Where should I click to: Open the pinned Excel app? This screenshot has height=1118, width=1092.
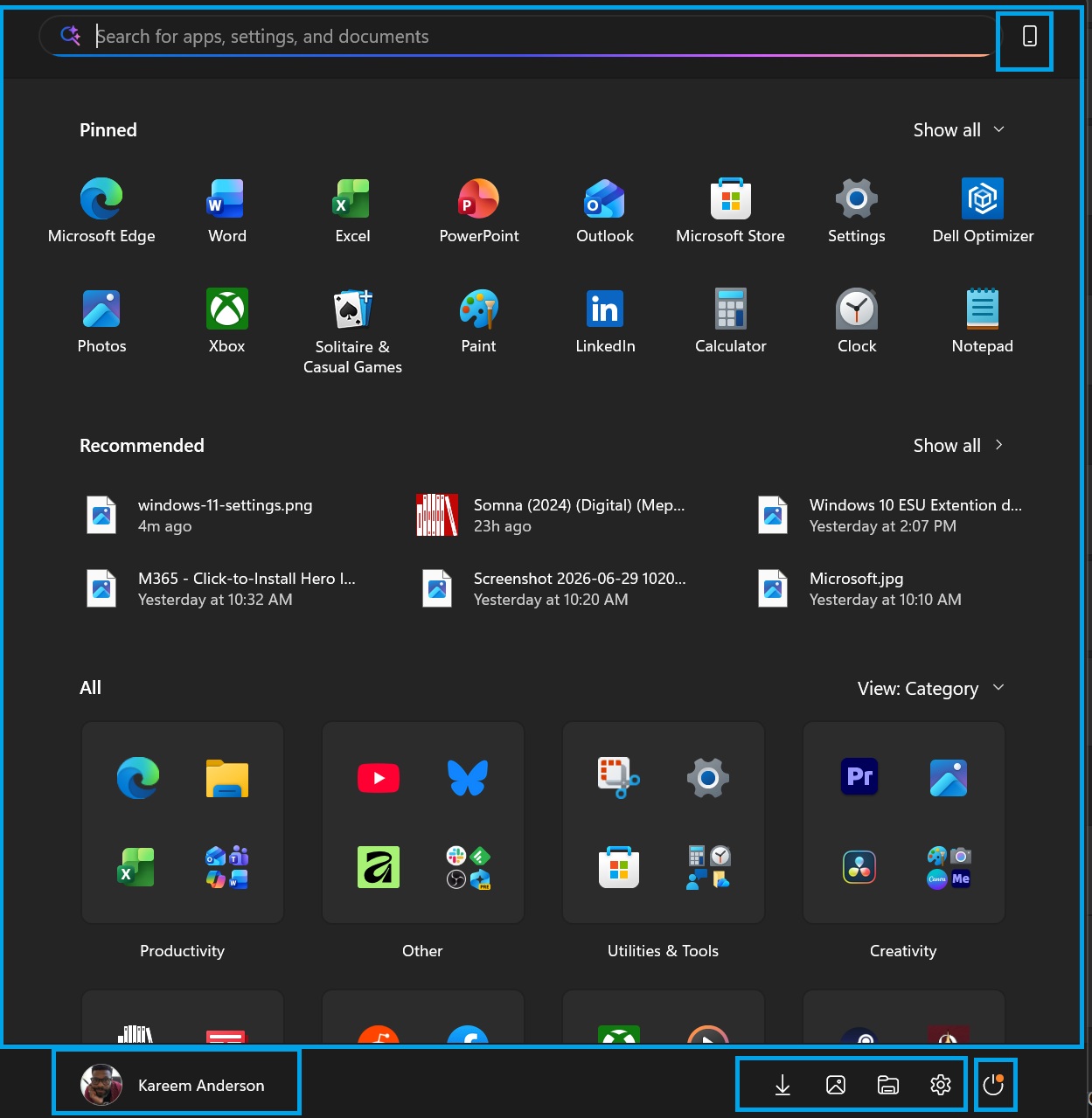click(352, 211)
